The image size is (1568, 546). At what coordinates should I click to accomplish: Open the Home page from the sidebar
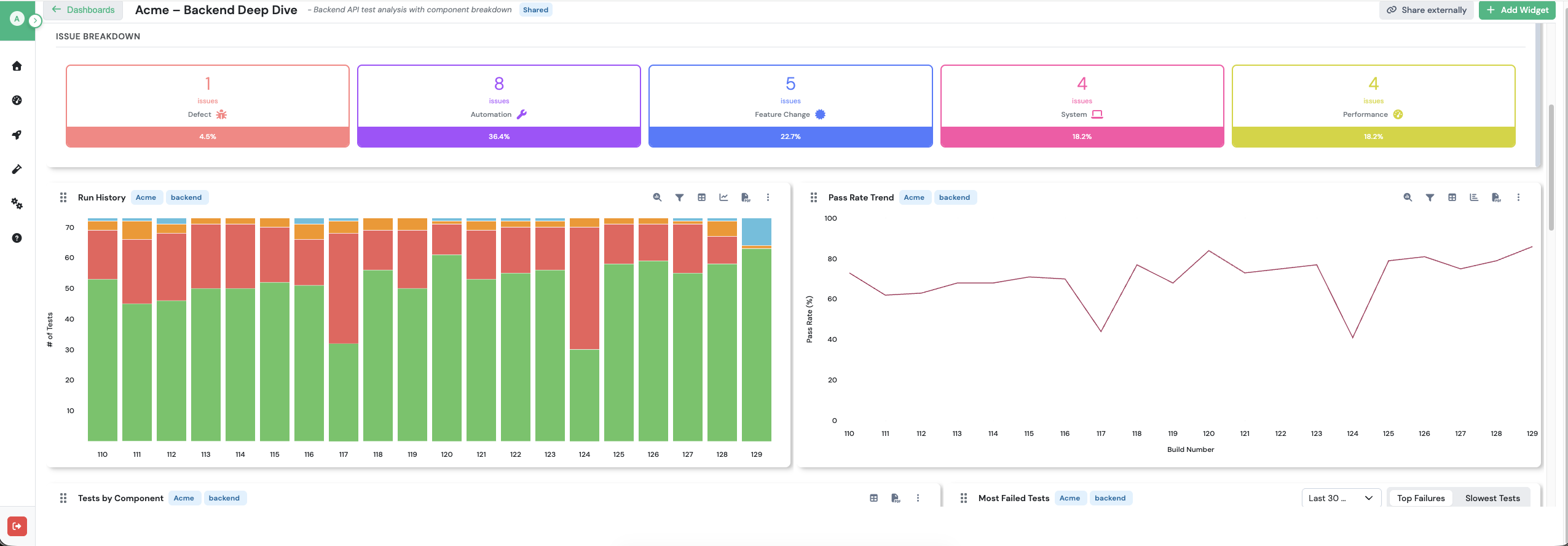pyautogui.click(x=17, y=66)
